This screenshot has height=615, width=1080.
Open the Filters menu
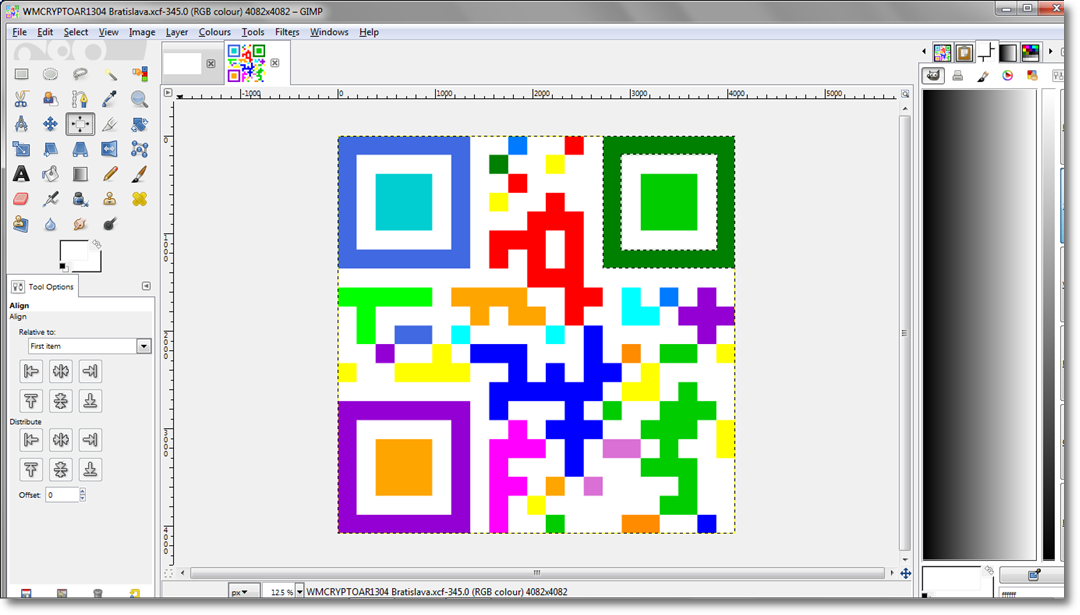[x=287, y=32]
